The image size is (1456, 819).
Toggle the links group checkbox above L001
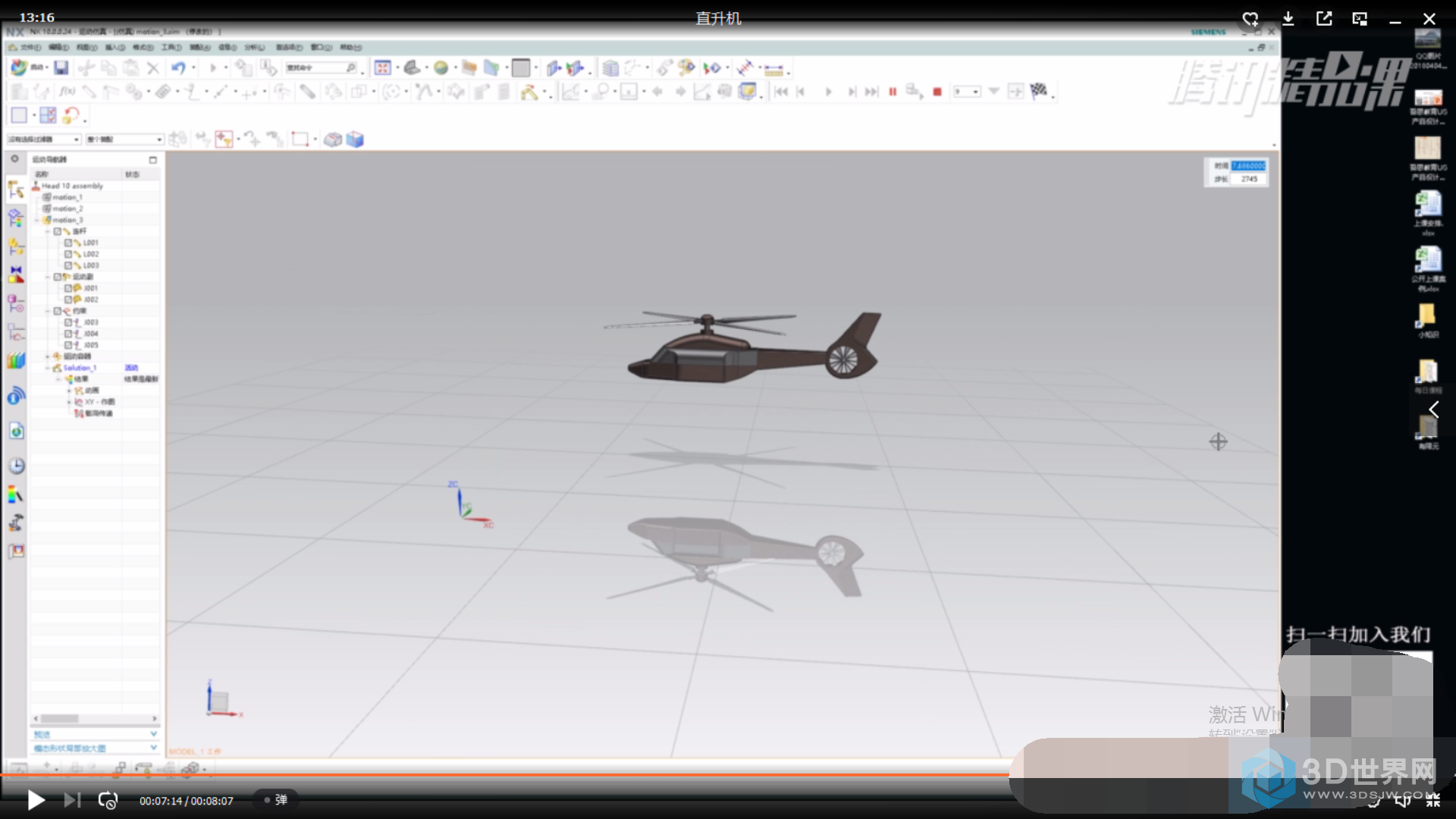[58, 231]
